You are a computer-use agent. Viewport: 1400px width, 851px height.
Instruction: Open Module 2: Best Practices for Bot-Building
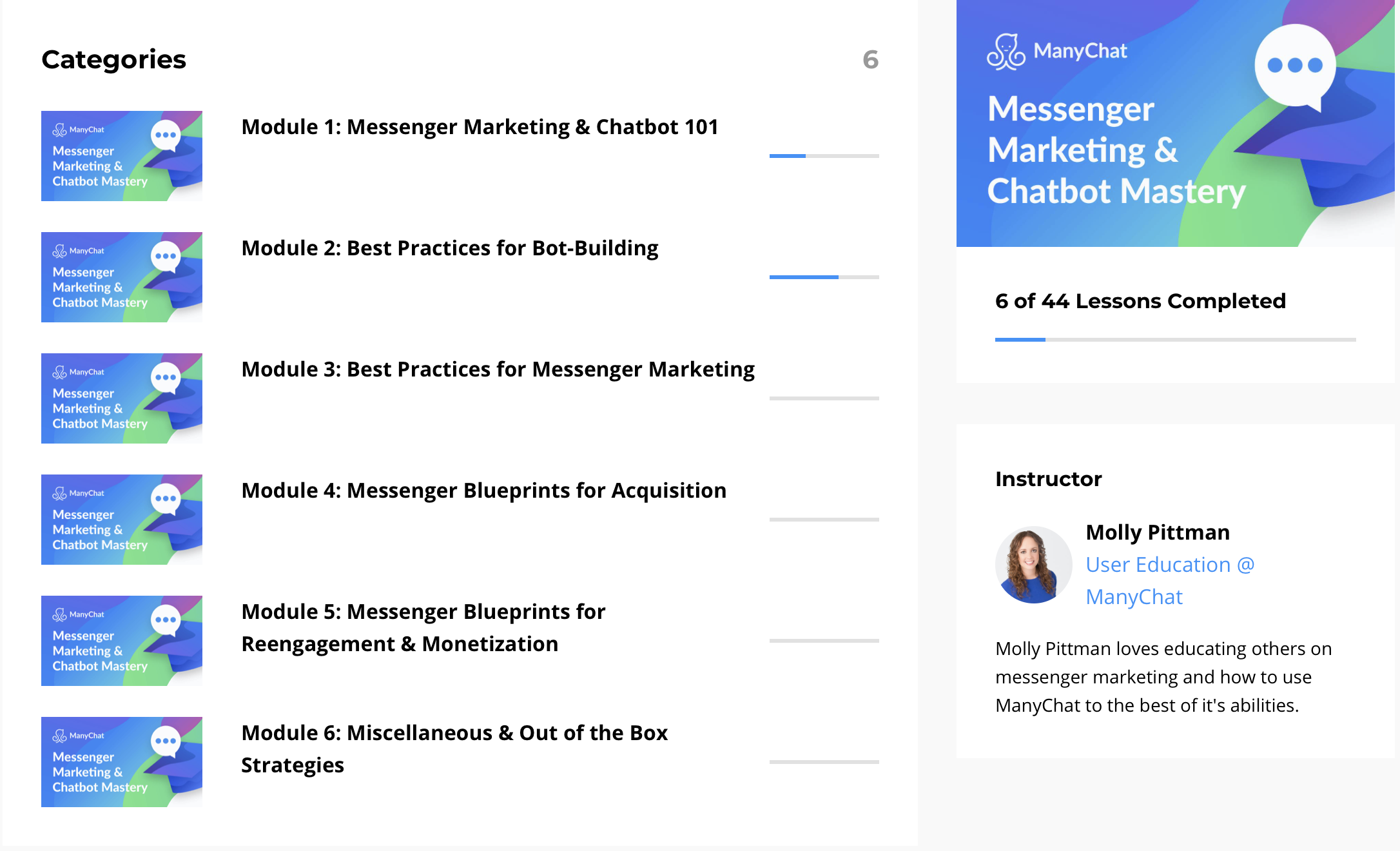[450, 248]
